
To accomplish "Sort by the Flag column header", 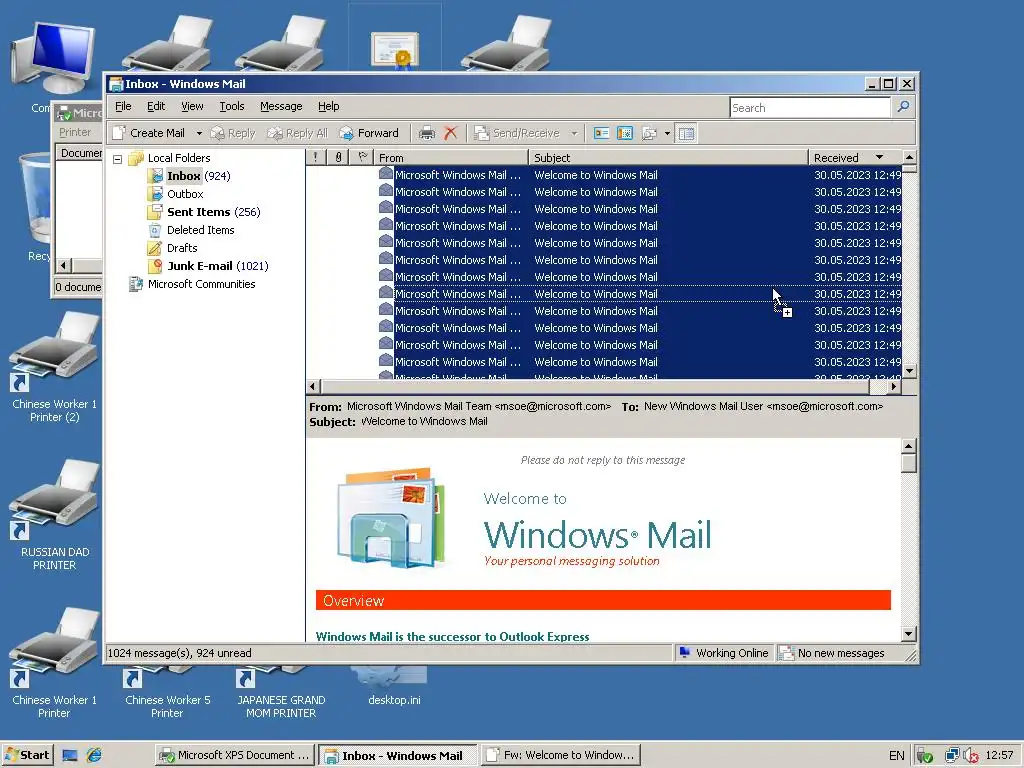I will [x=362, y=157].
